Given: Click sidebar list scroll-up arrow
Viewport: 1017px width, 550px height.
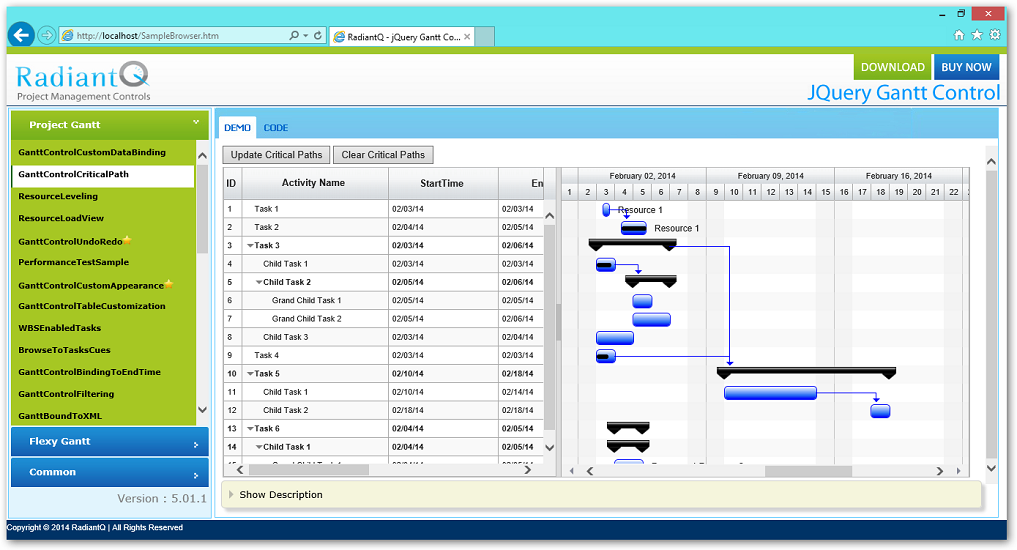Looking at the screenshot, I should point(202,156).
